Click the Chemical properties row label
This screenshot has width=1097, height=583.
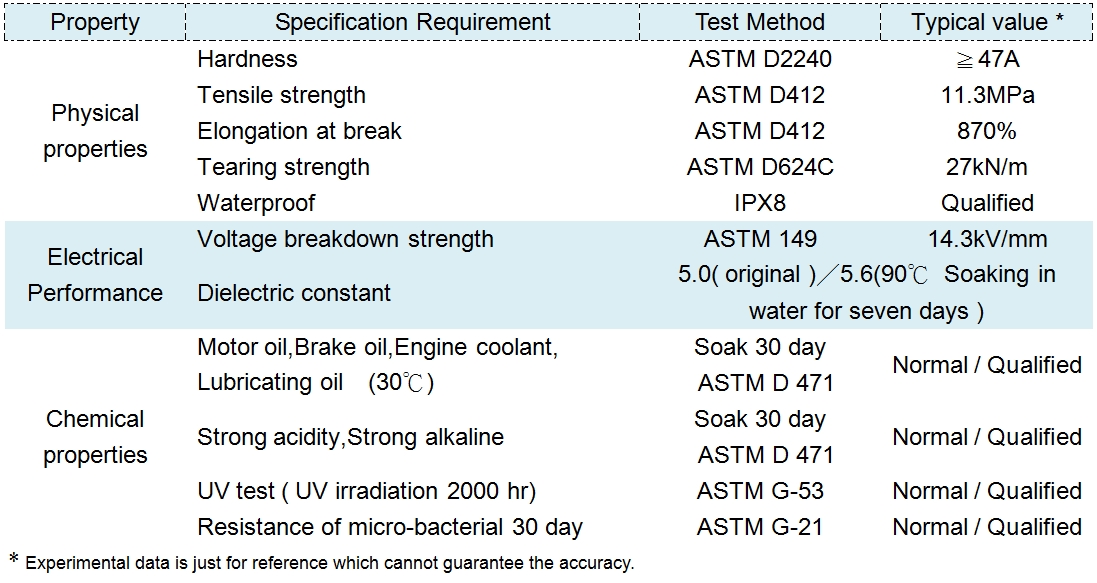(x=95, y=437)
